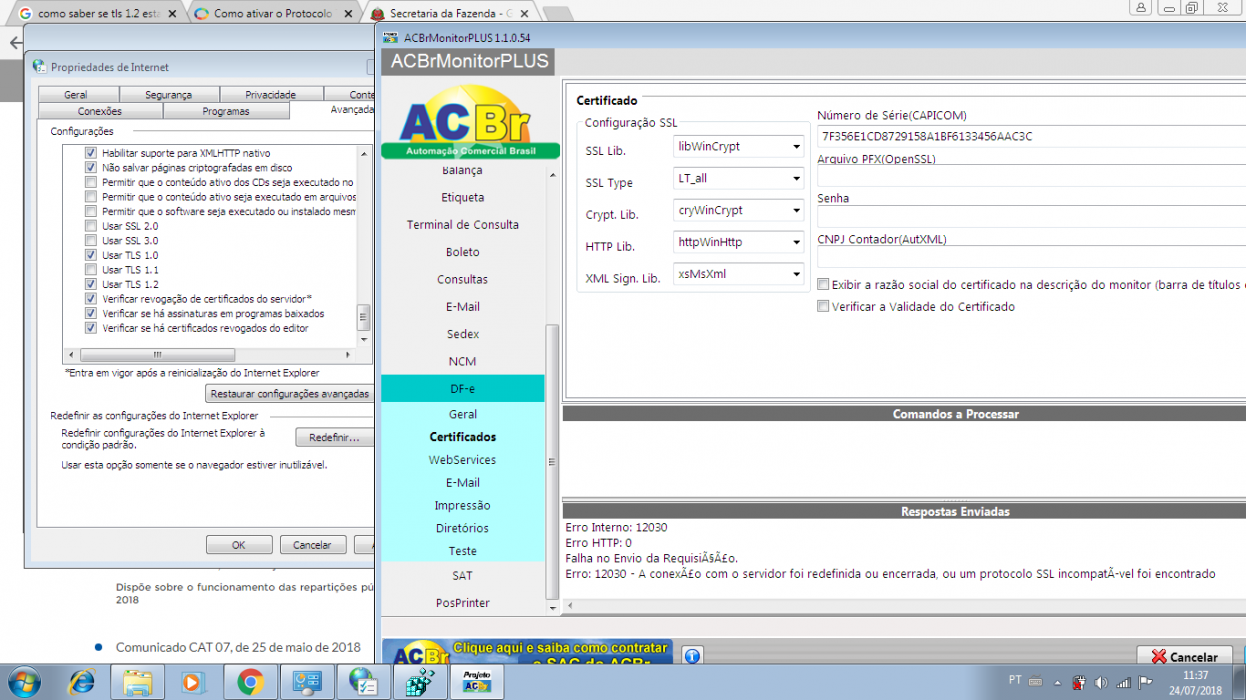Click the Número de Série (CAPICOM) field
The width and height of the screenshot is (1246, 700).
coord(1031,136)
